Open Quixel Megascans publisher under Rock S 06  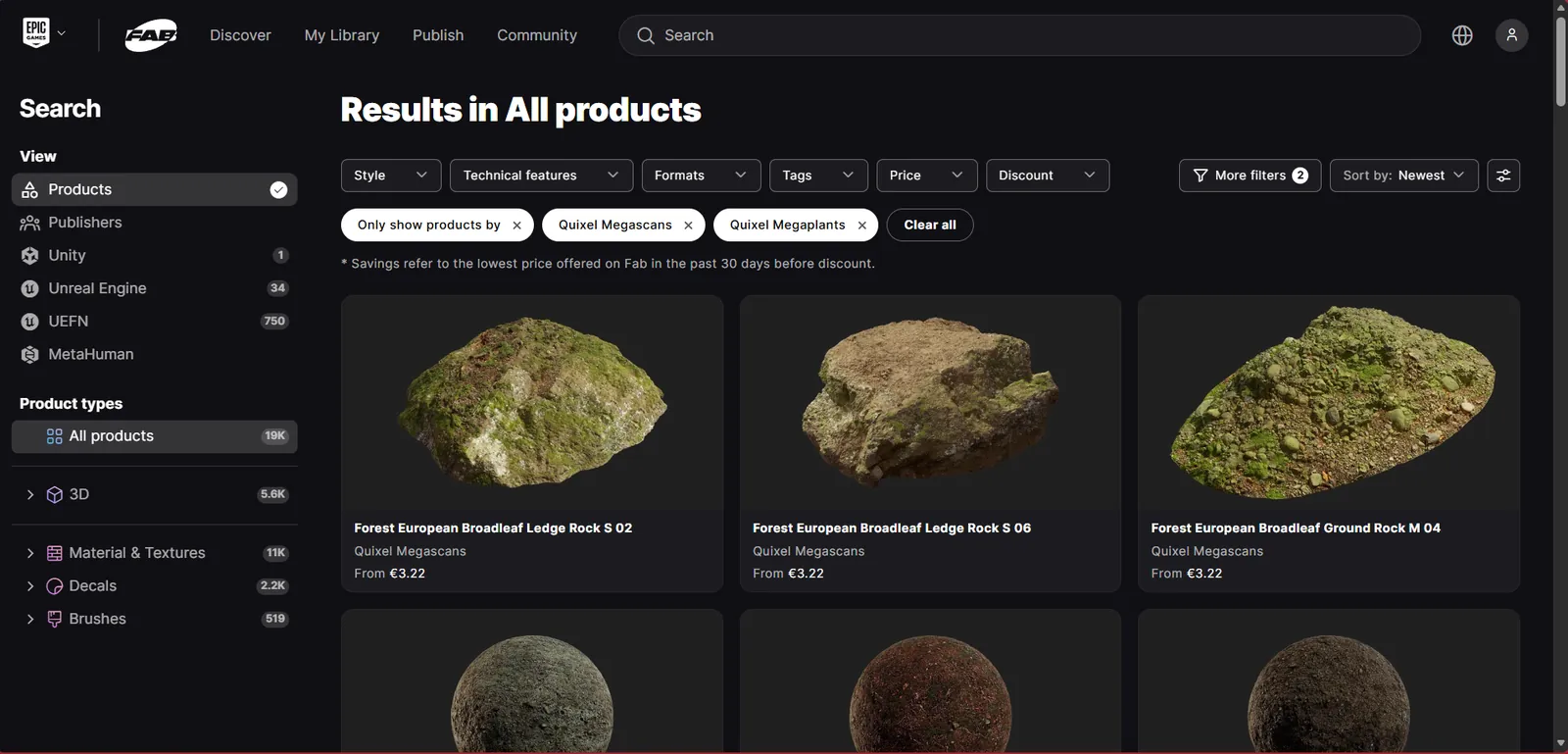pos(808,552)
